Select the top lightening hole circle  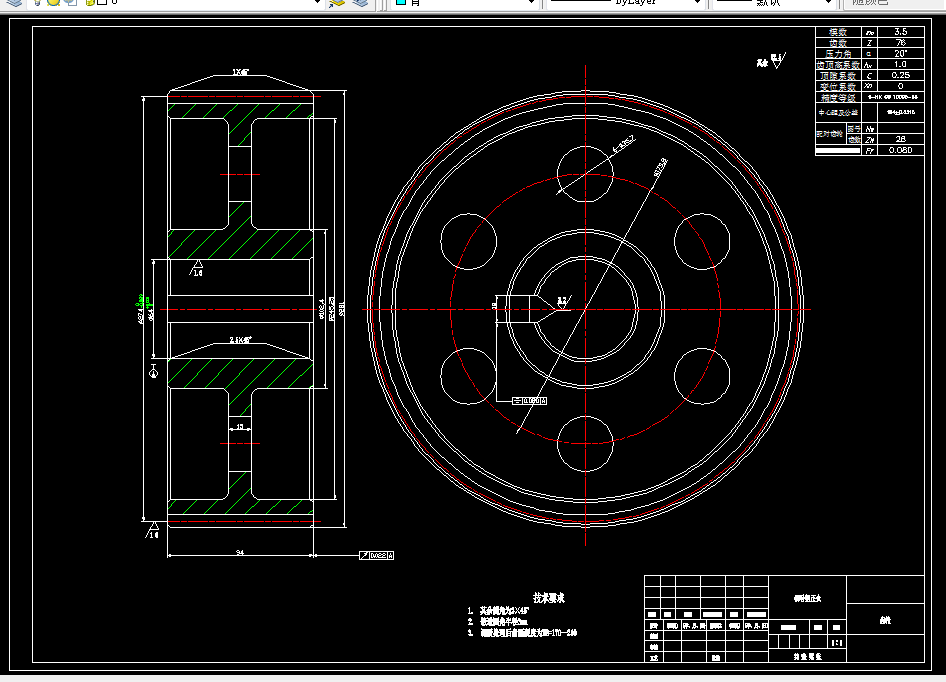(x=585, y=174)
